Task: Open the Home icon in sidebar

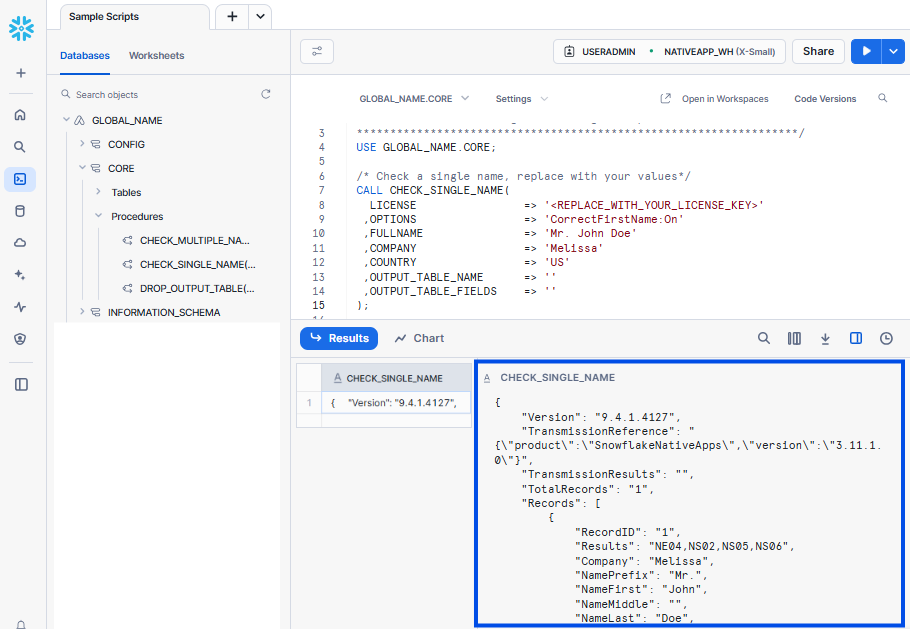Action: click(20, 115)
